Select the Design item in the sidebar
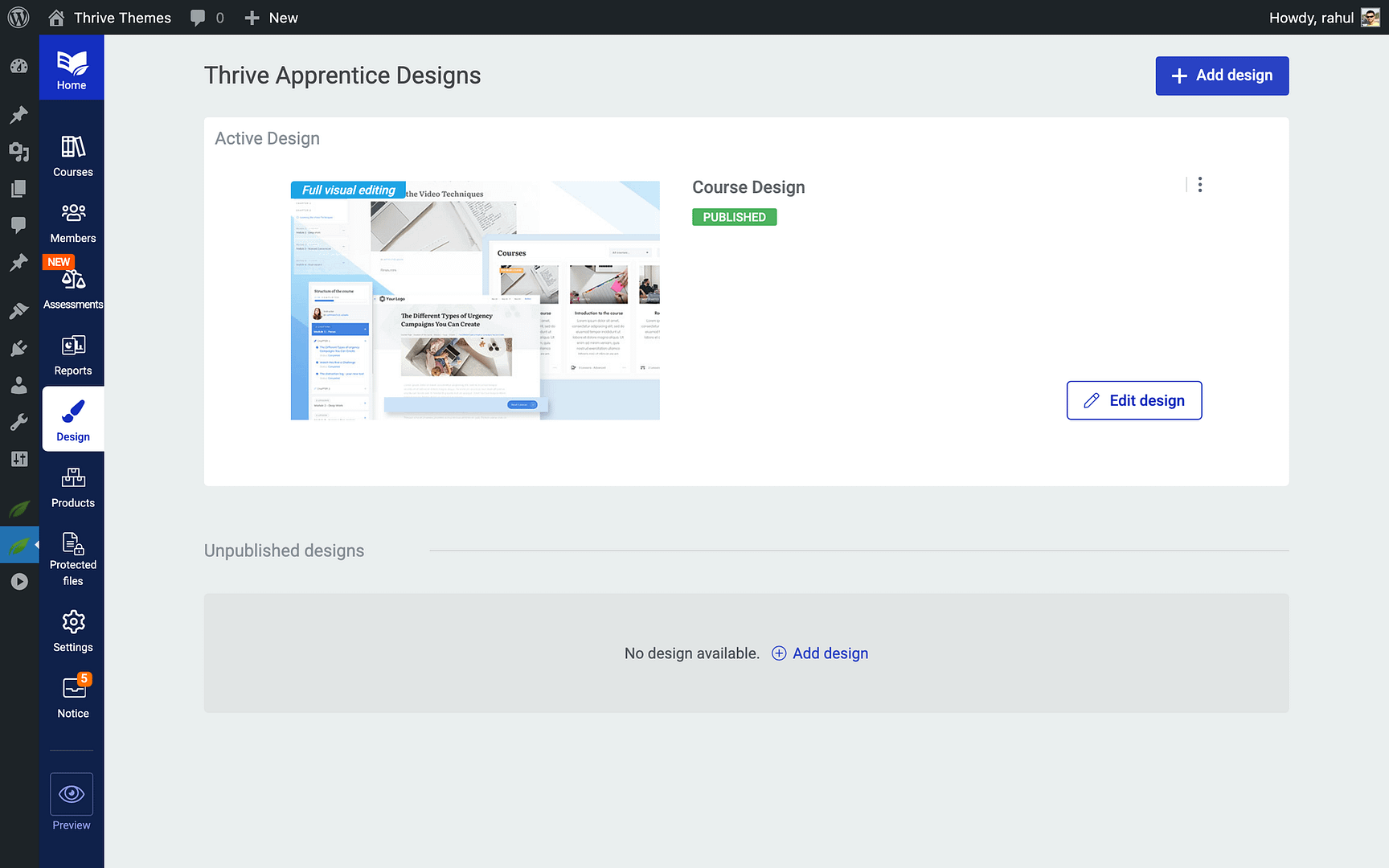 72,419
